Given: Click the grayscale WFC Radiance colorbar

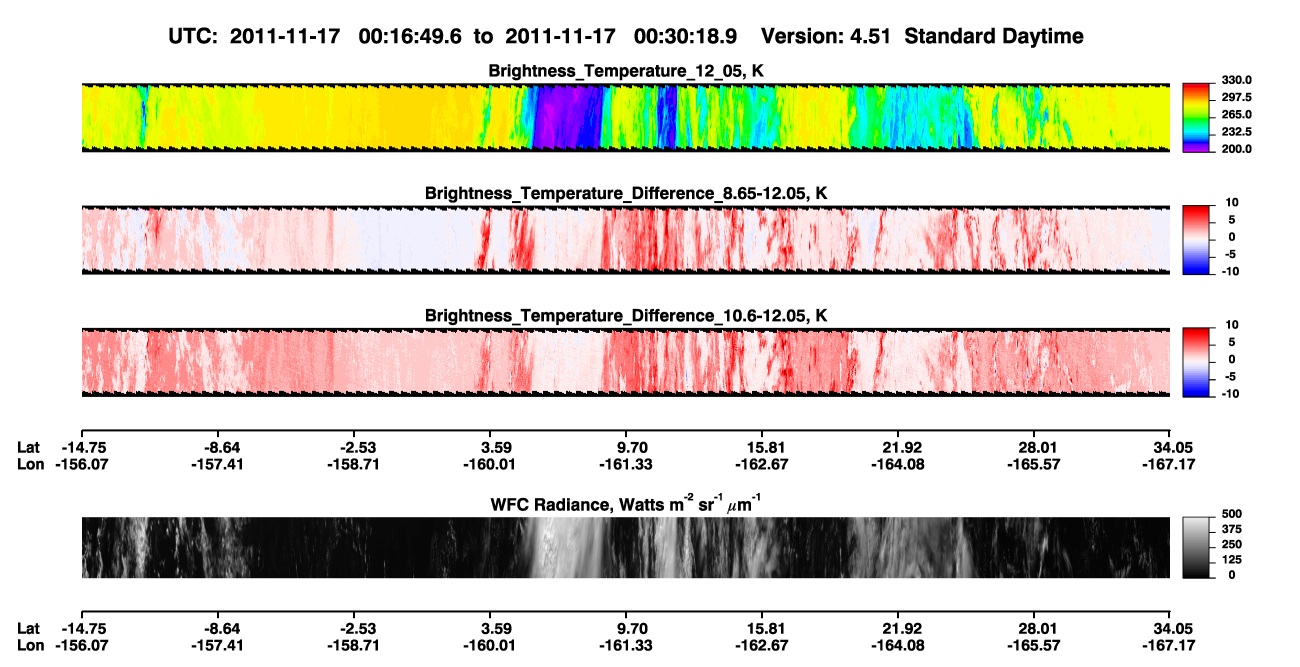Looking at the screenshot, I should (x=1196, y=548).
